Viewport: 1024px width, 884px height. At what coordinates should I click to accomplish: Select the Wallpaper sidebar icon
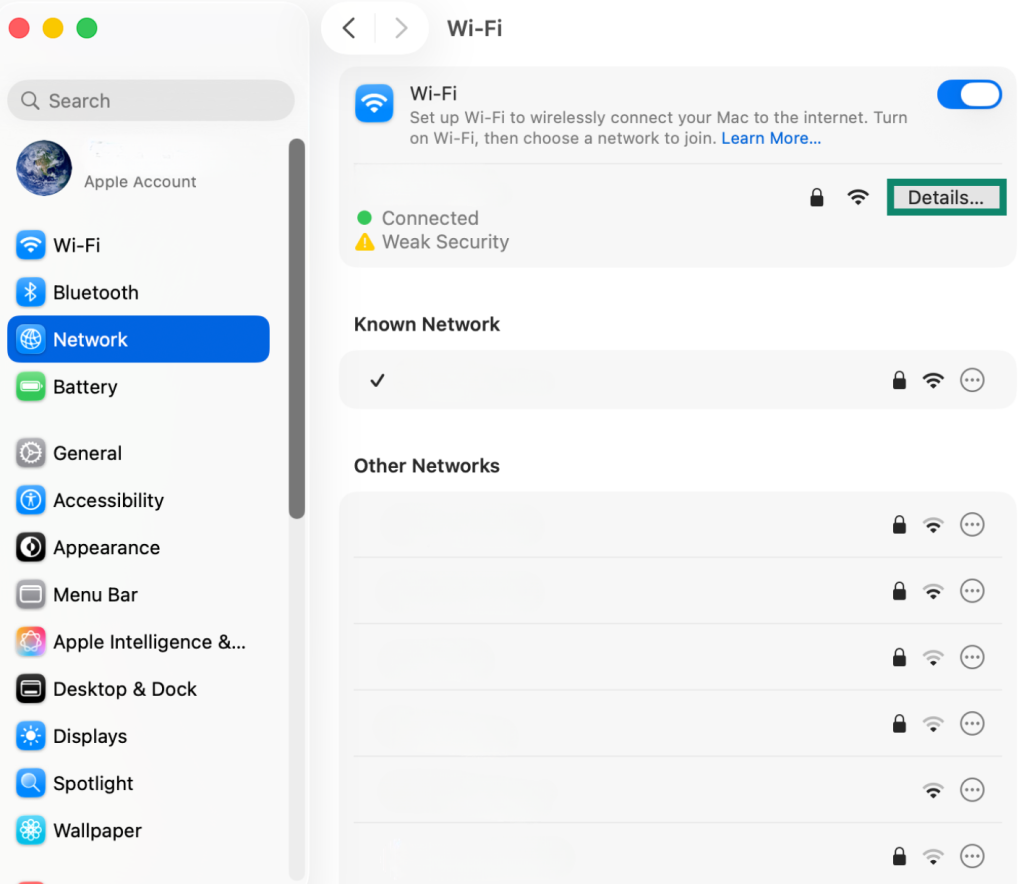30,830
